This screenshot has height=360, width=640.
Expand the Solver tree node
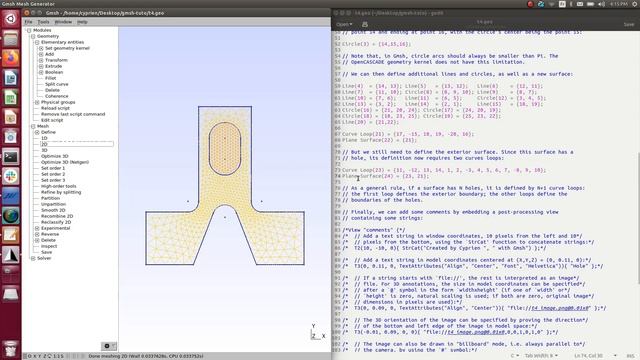(x=33, y=258)
